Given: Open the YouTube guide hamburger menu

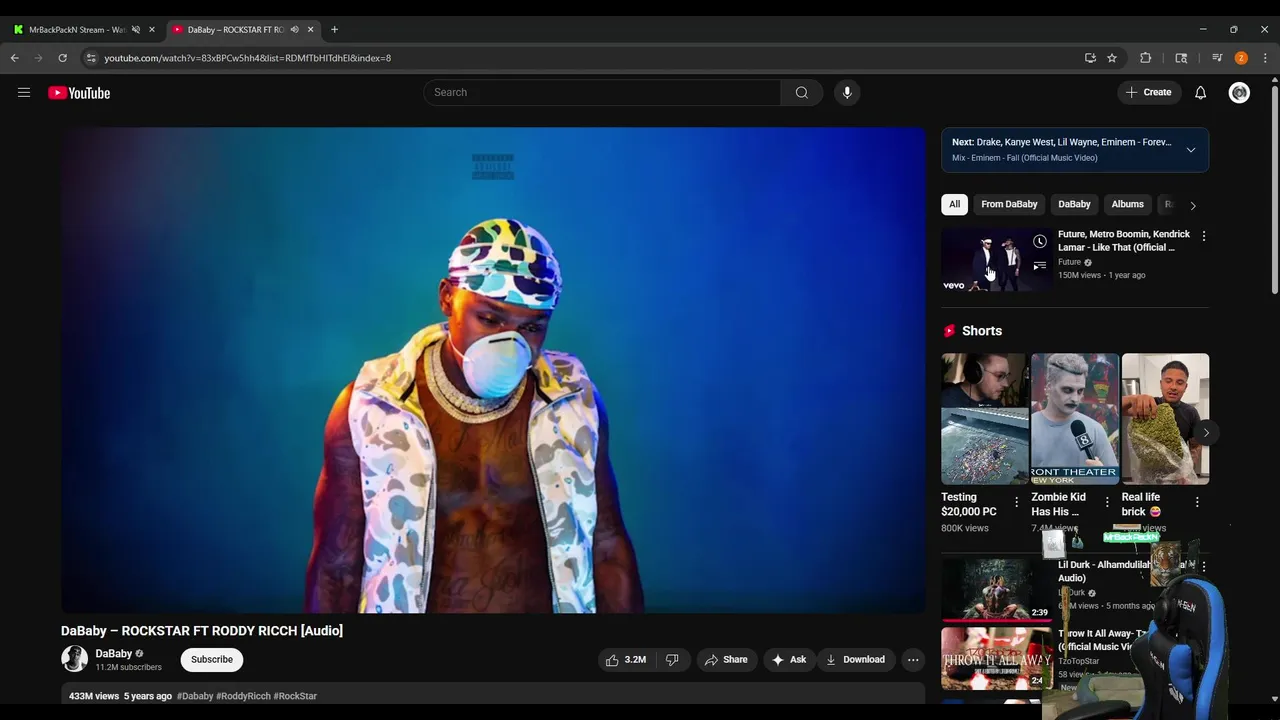Looking at the screenshot, I should click(24, 93).
